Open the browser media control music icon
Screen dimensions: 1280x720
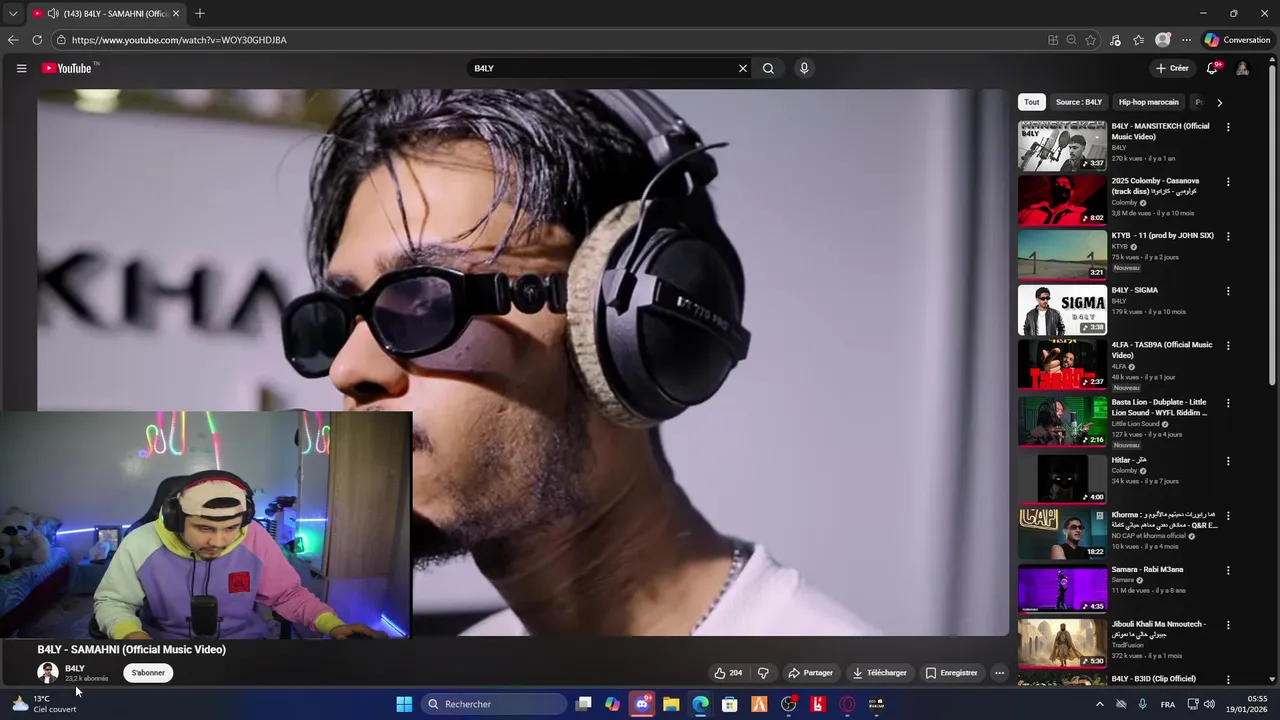(1115, 40)
